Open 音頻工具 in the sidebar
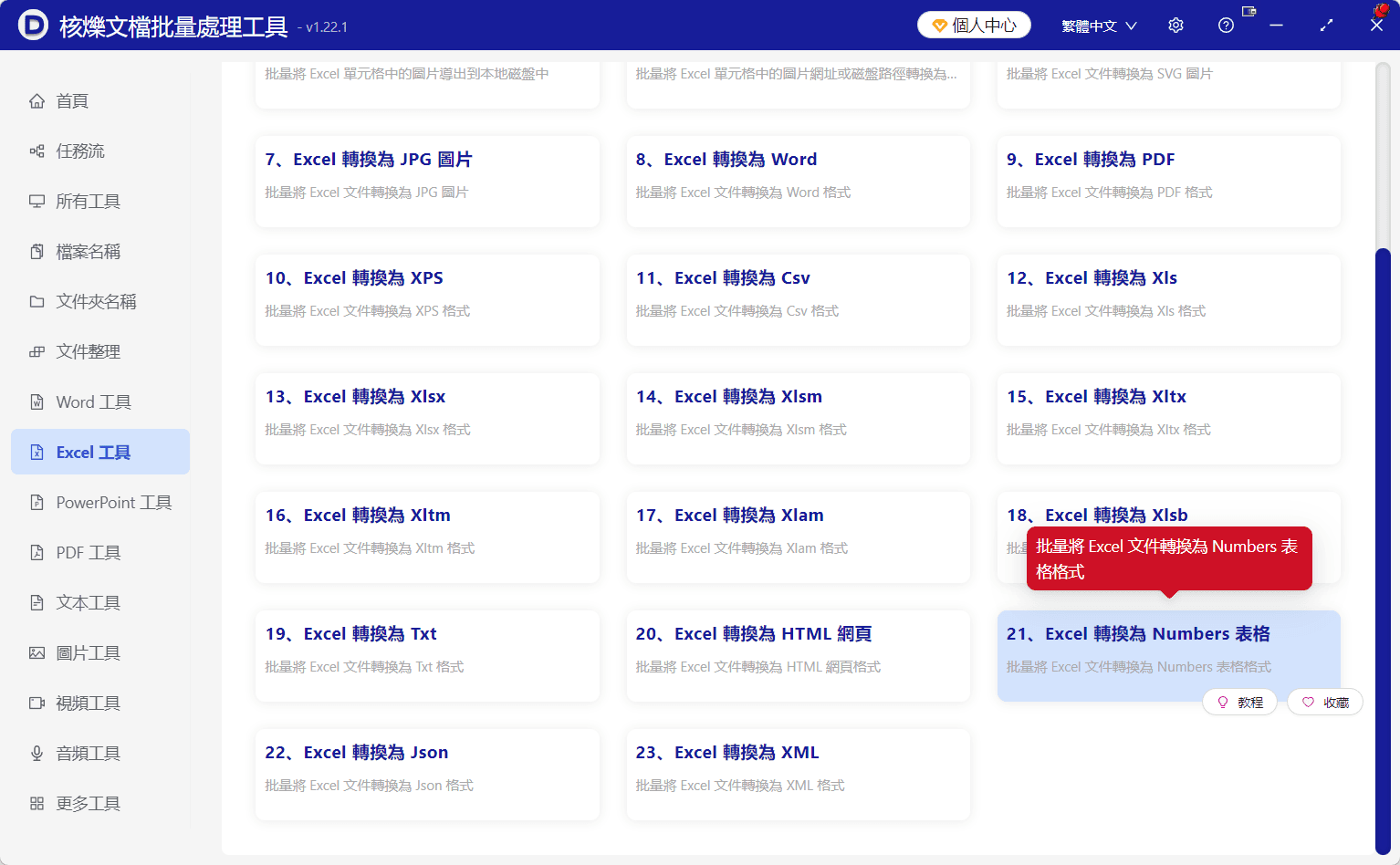 100,754
